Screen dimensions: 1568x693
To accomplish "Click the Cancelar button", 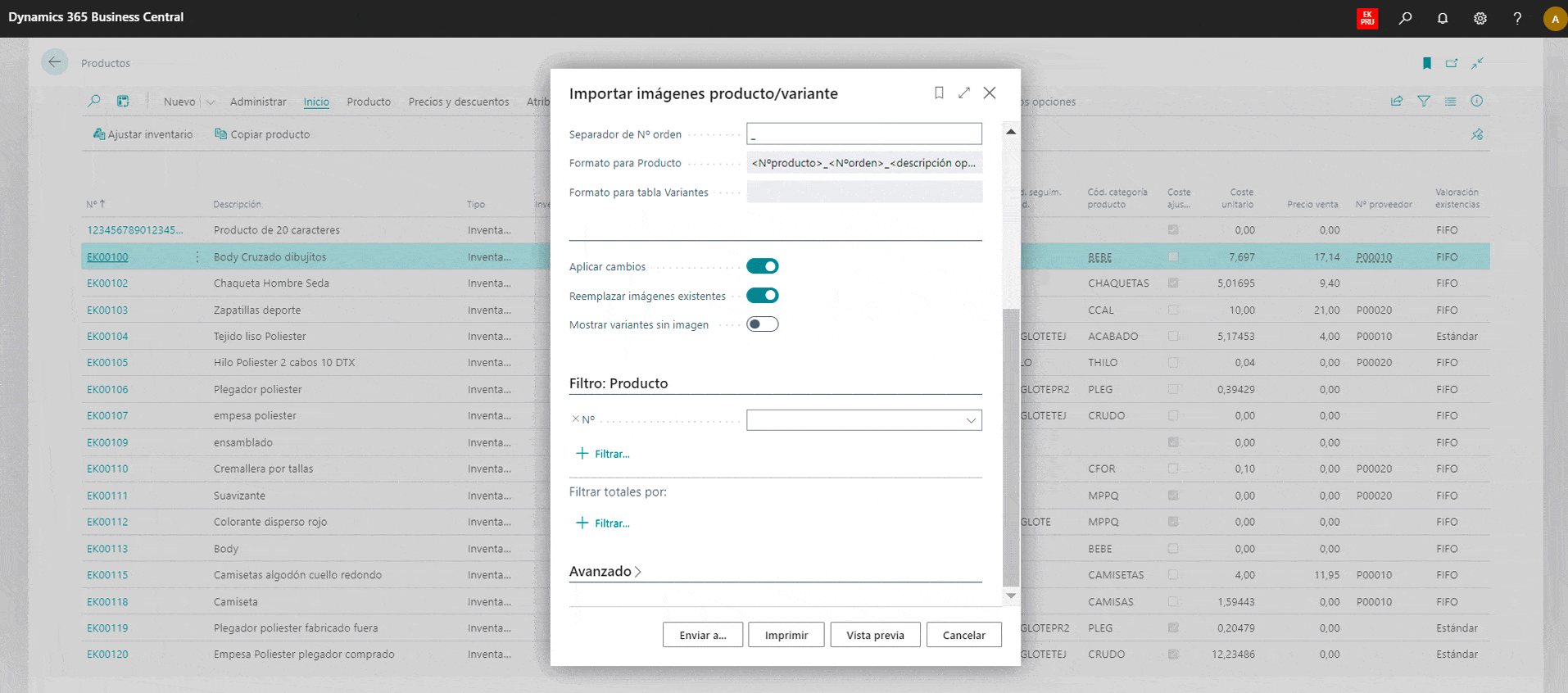I will pyautogui.click(x=963, y=635).
